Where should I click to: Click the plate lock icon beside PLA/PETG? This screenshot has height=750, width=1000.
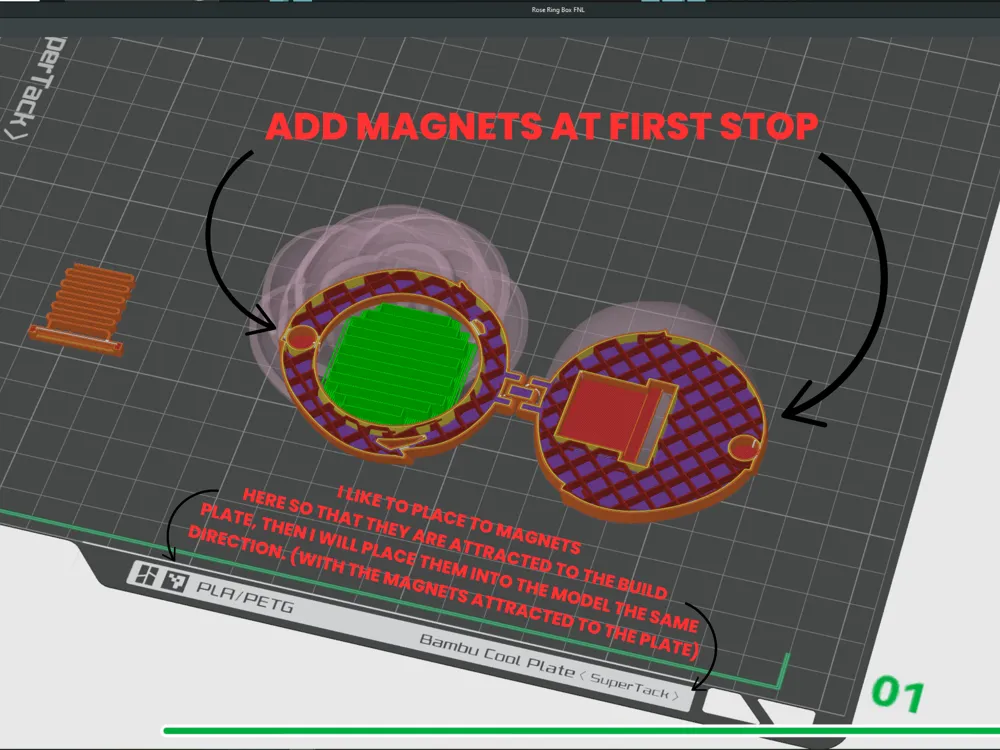pyautogui.click(x=148, y=575)
